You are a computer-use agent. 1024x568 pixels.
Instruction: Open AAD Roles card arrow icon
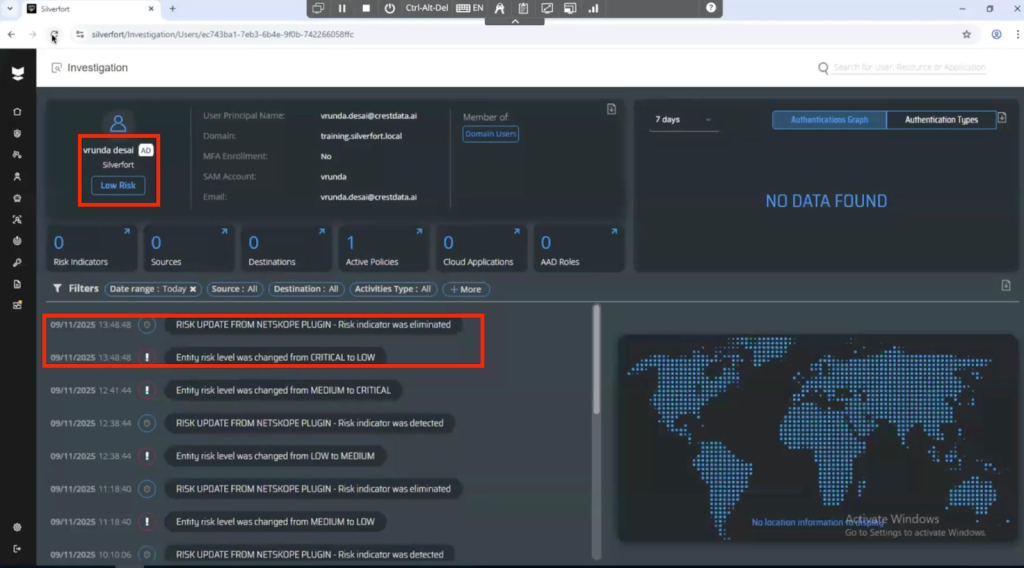tap(614, 231)
